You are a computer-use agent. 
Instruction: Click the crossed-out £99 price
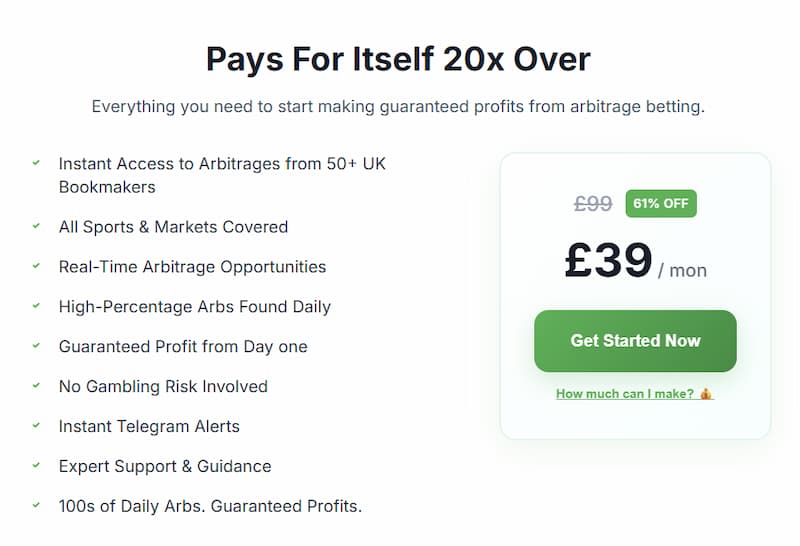point(593,204)
